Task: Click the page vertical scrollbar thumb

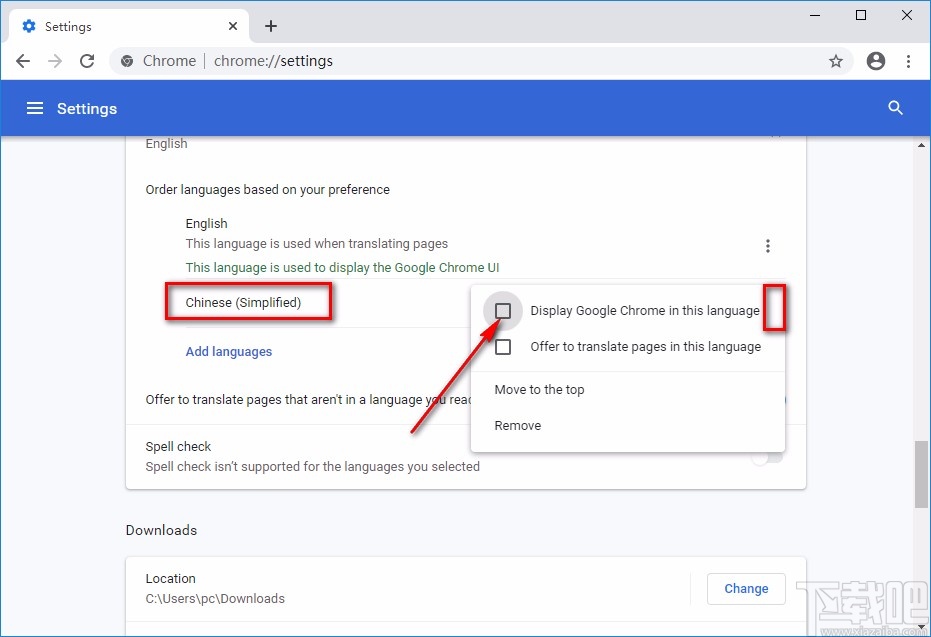Action: coord(921,474)
